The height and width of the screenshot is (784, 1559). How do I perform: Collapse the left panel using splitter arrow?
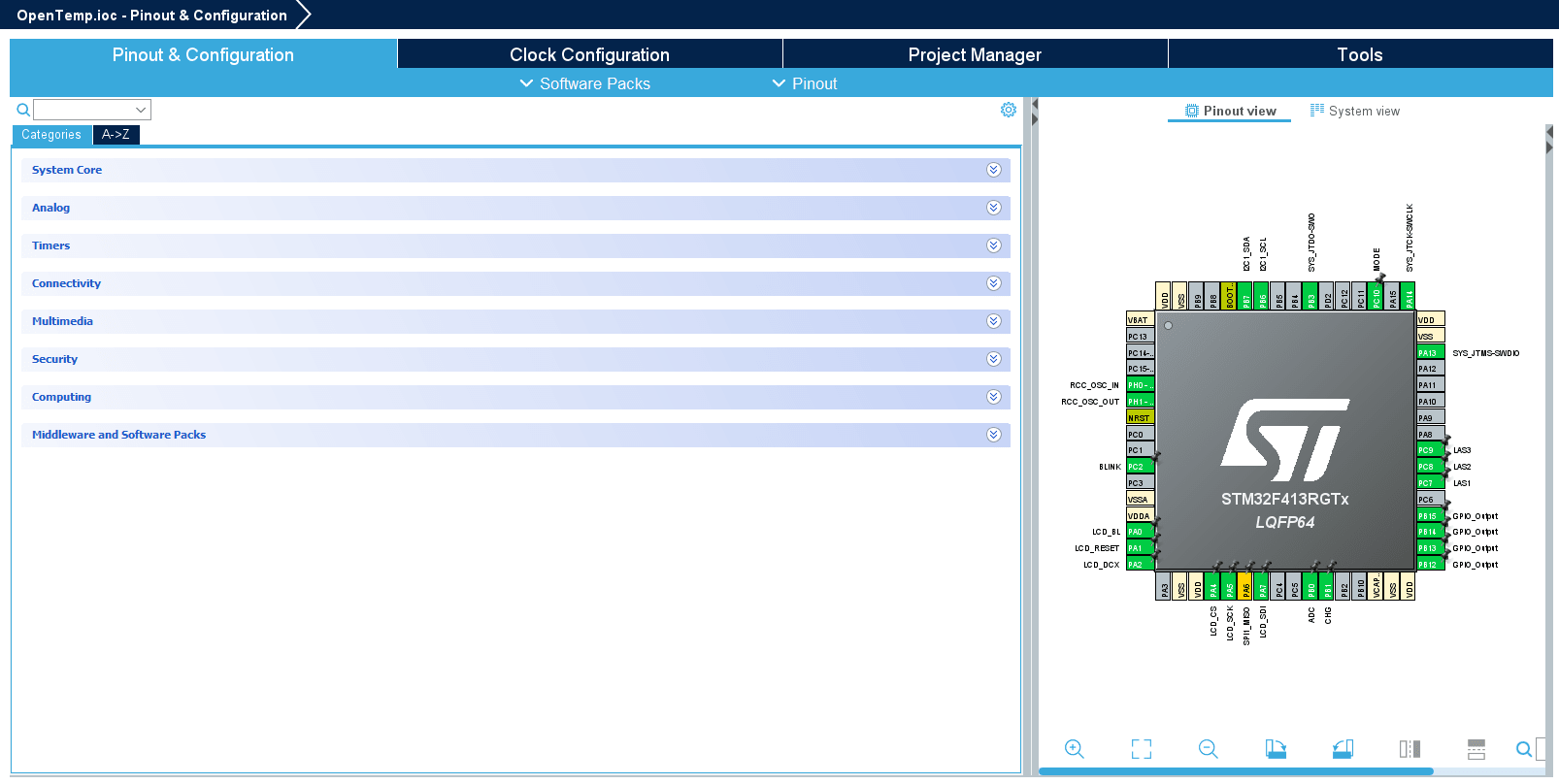tap(1035, 105)
